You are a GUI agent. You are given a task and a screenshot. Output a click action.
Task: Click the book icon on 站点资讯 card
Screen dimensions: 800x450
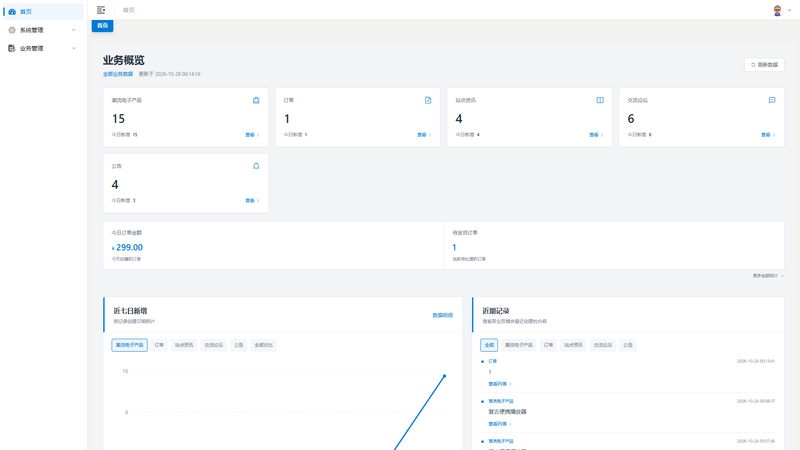[x=600, y=101]
